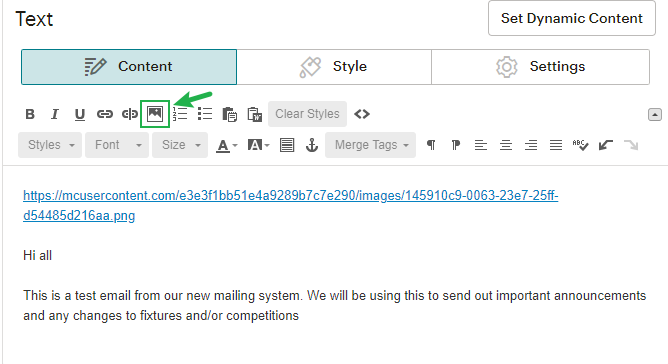Justify the text
This screenshot has height=364, width=668.
[x=556, y=145]
